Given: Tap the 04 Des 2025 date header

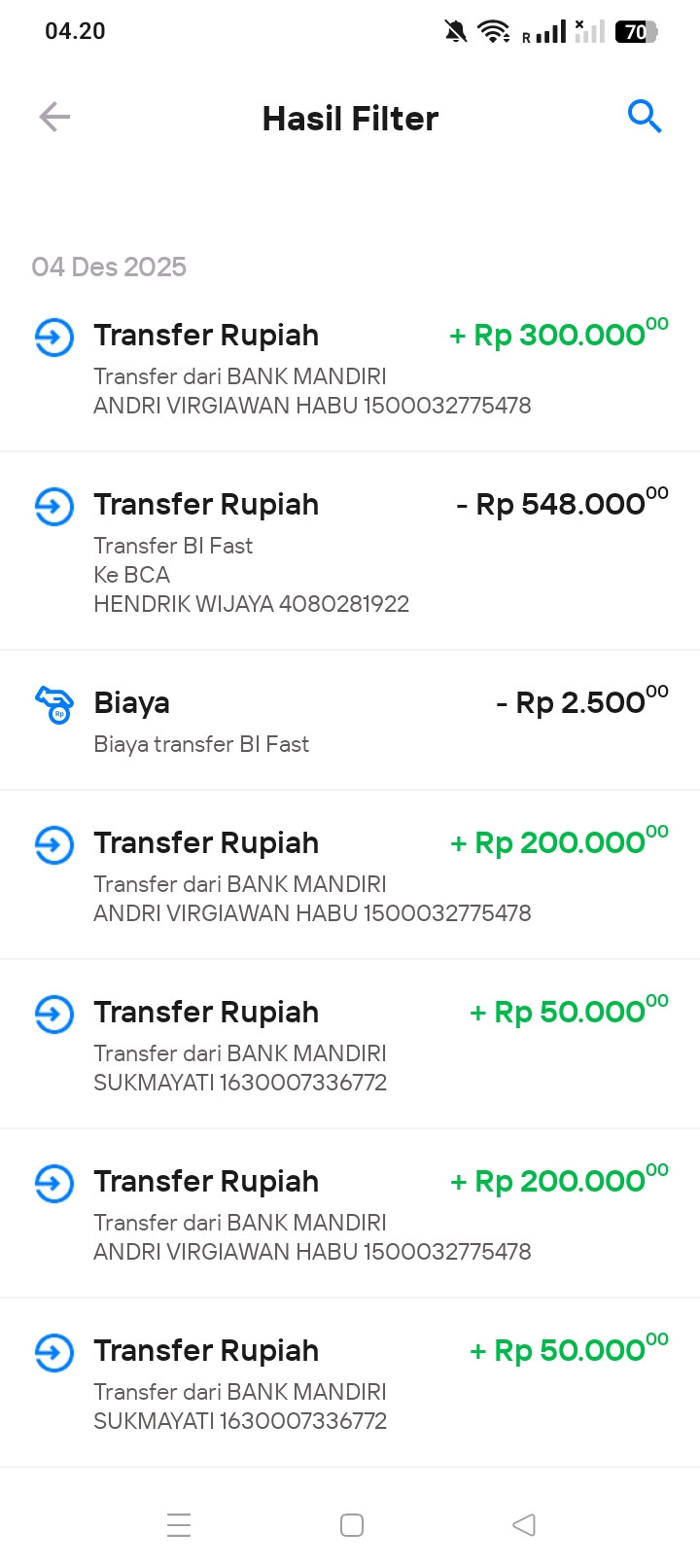Looking at the screenshot, I should pos(109,267).
